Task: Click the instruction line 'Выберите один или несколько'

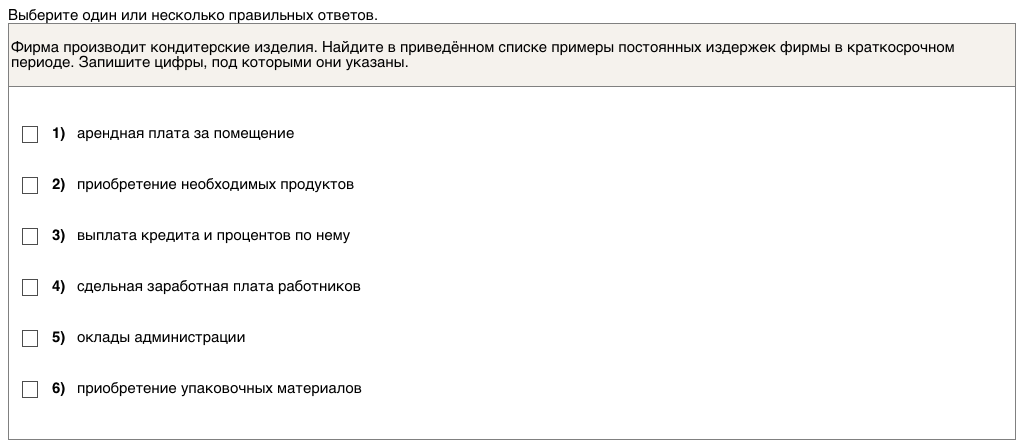Action: point(193,16)
